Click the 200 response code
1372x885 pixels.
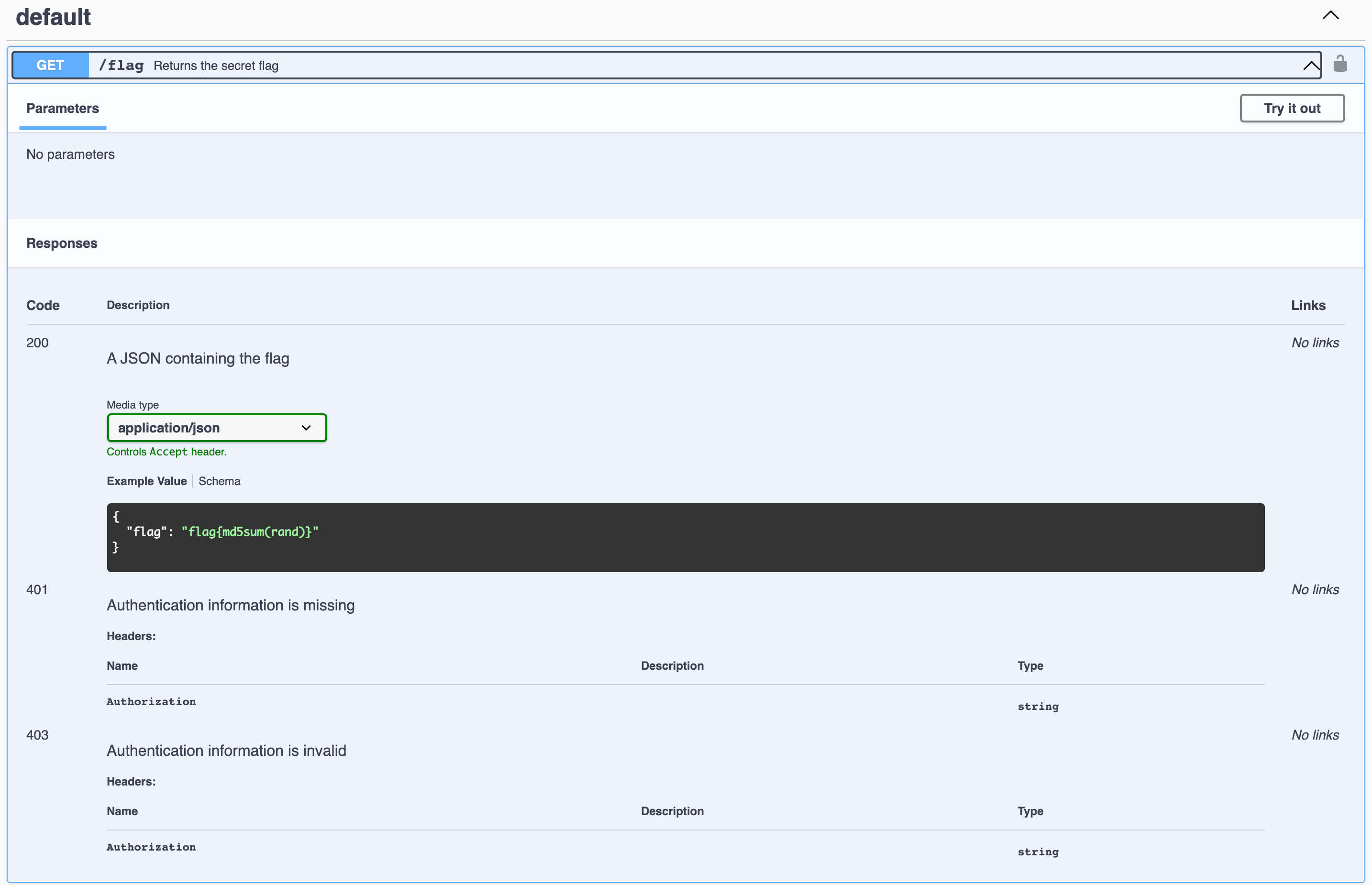pos(37,343)
